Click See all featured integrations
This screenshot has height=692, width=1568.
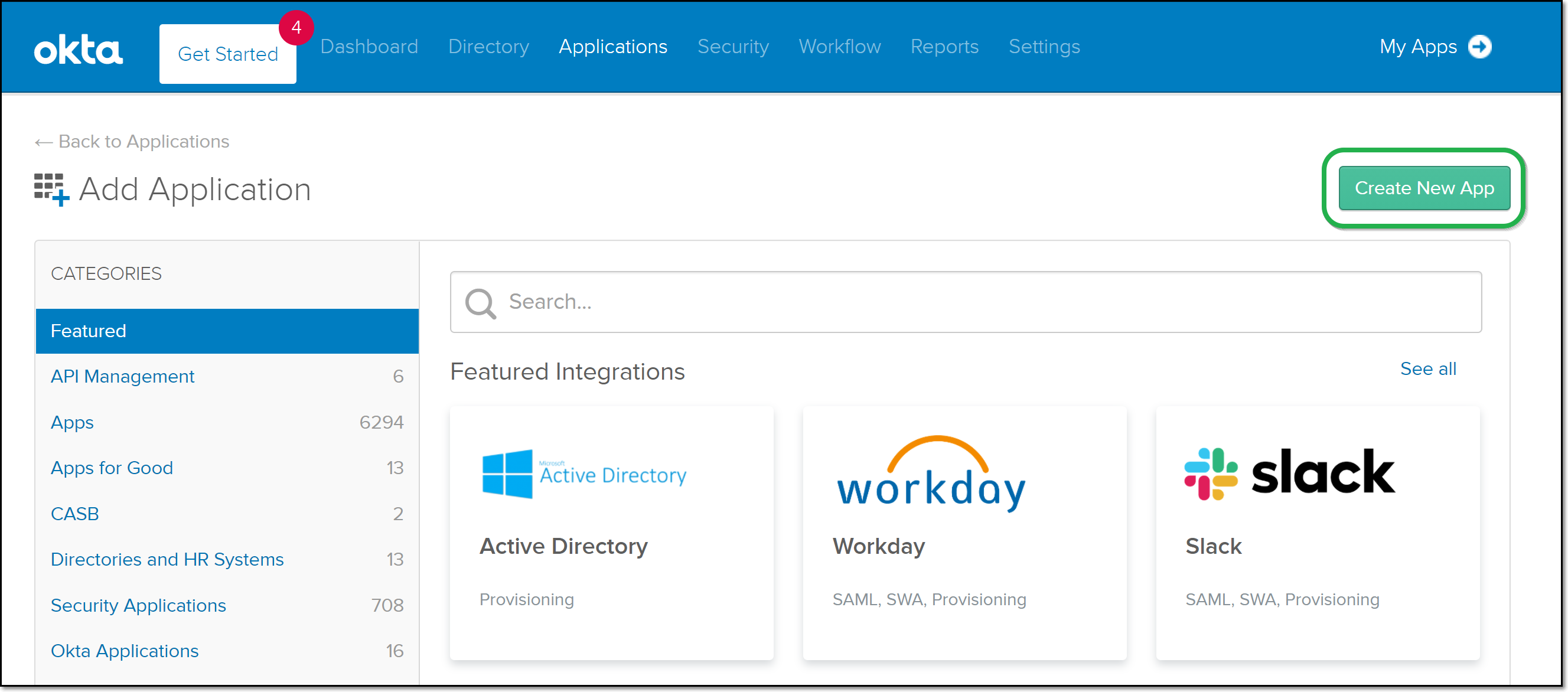pos(1428,369)
